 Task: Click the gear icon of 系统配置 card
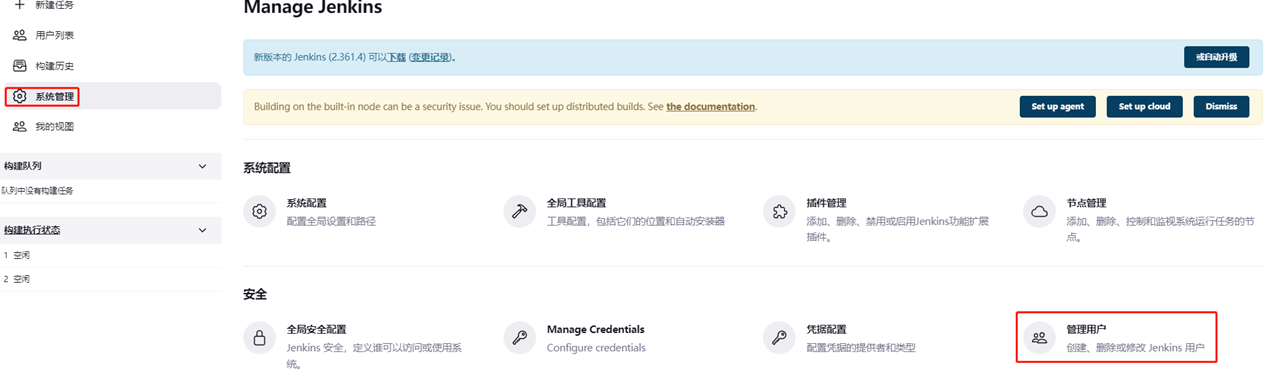(x=260, y=211)
